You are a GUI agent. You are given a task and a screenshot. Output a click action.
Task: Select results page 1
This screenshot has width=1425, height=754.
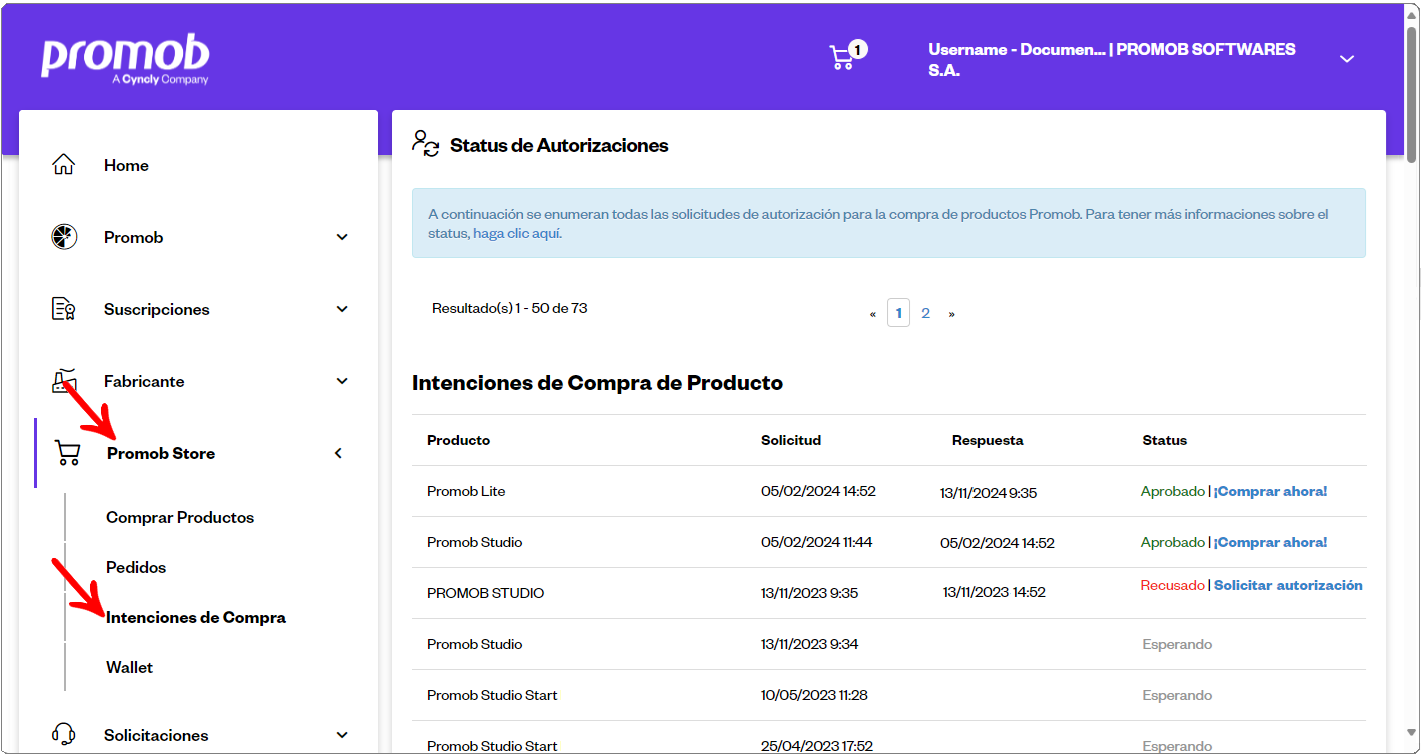coord(898,313)
